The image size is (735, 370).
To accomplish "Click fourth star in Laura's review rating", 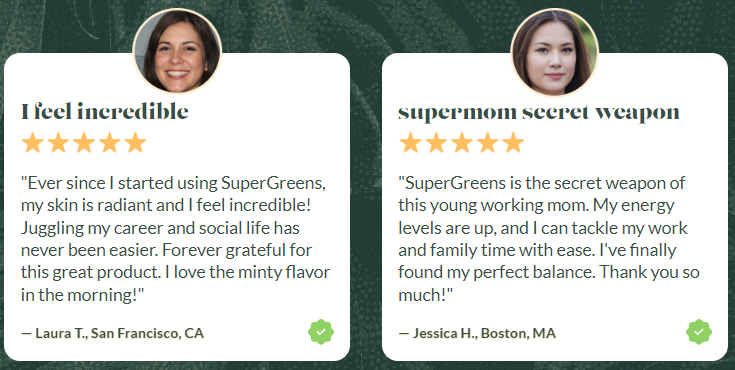I will tap(110, 142).
